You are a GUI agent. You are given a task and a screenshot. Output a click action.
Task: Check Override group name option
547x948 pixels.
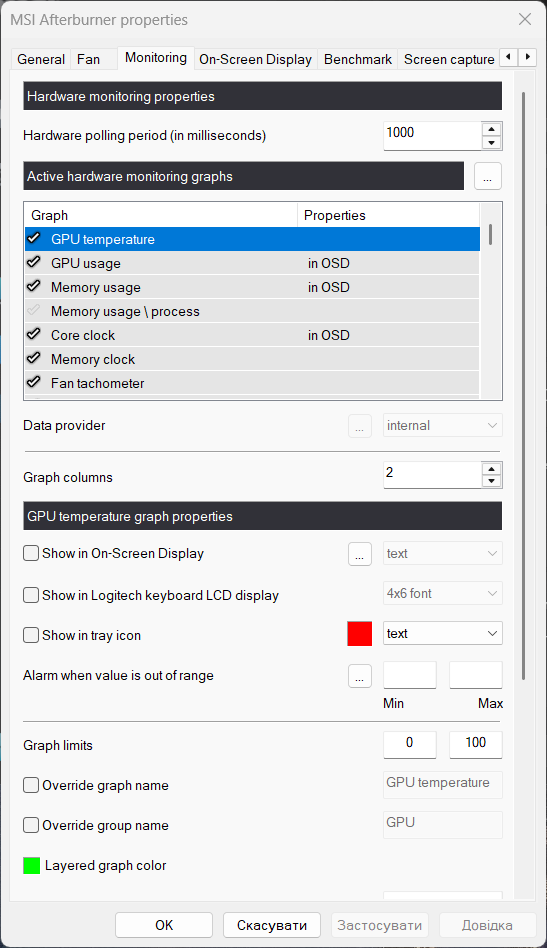(31, 825)
